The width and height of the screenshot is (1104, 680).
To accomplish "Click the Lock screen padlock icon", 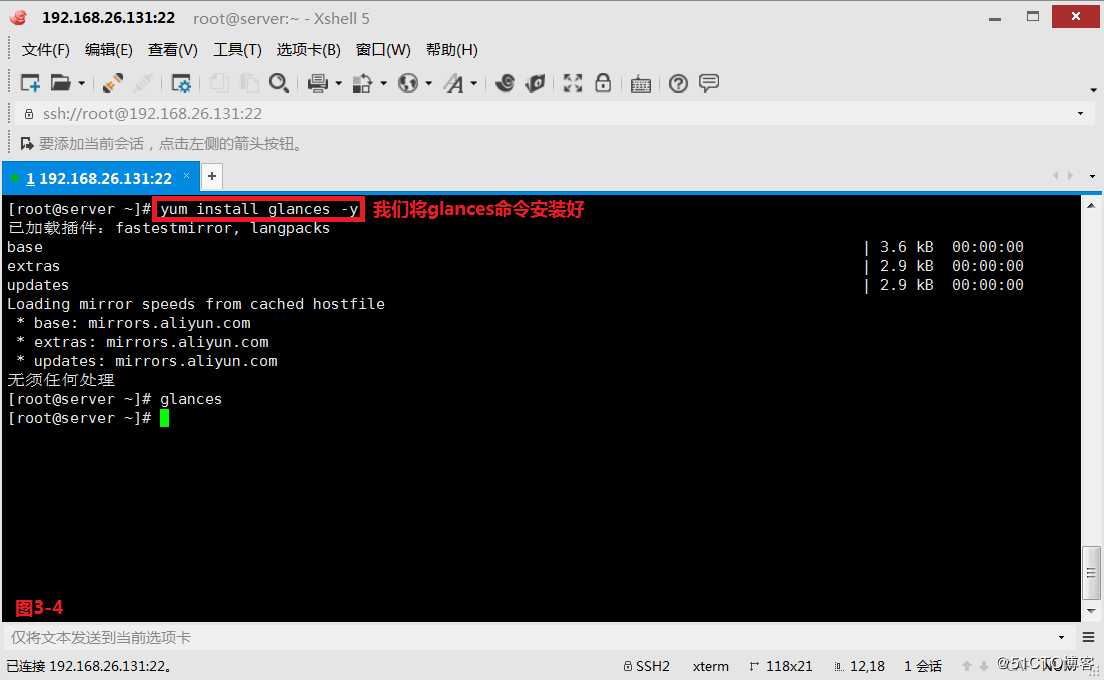I will click(603, 83).
